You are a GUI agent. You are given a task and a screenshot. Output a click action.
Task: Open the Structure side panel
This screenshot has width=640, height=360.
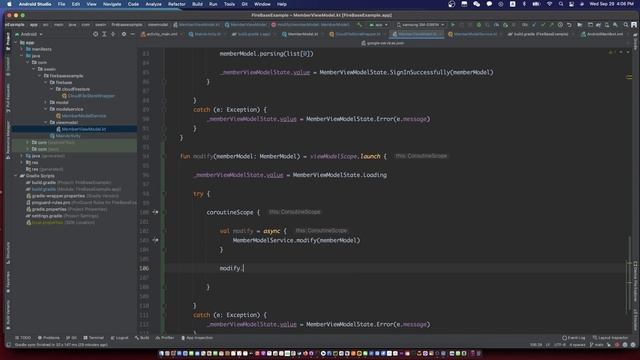tap(8, 252)
